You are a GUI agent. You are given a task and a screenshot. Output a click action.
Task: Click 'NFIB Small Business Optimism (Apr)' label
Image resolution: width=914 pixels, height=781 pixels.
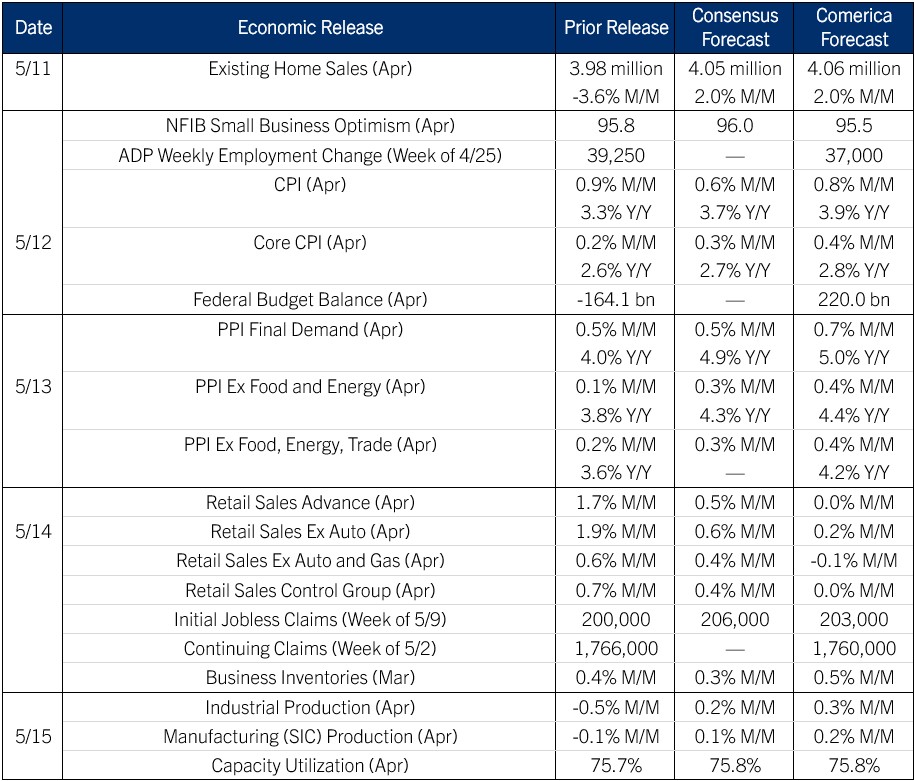pyautogui.click(x=310, y=125)
